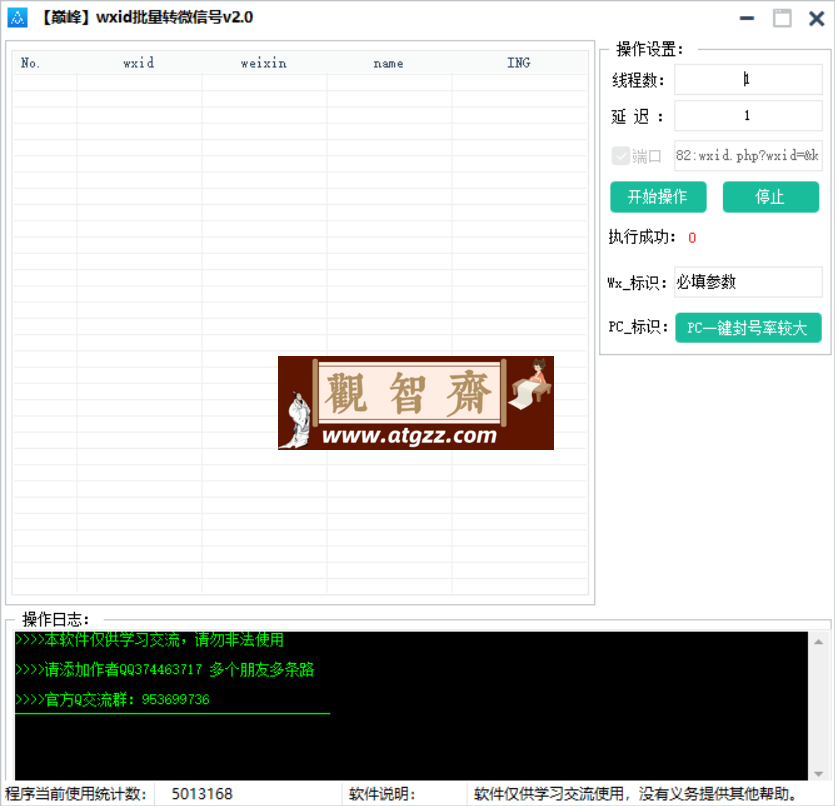Click the PC一键封号率较大 button

[x=748, y=327]
